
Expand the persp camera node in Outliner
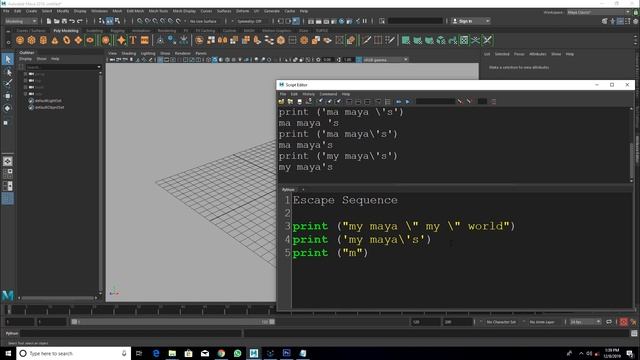[25, 74]
